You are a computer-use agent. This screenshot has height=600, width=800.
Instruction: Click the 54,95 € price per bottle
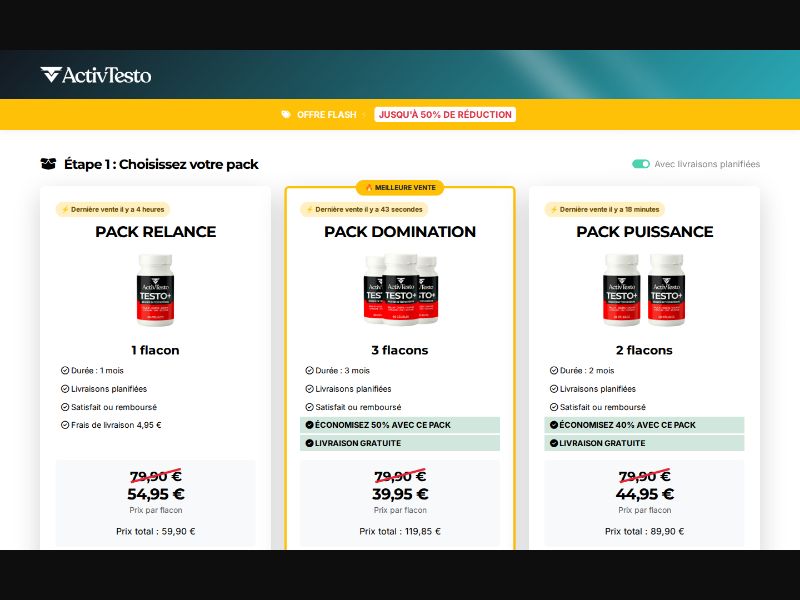[156, 494]
